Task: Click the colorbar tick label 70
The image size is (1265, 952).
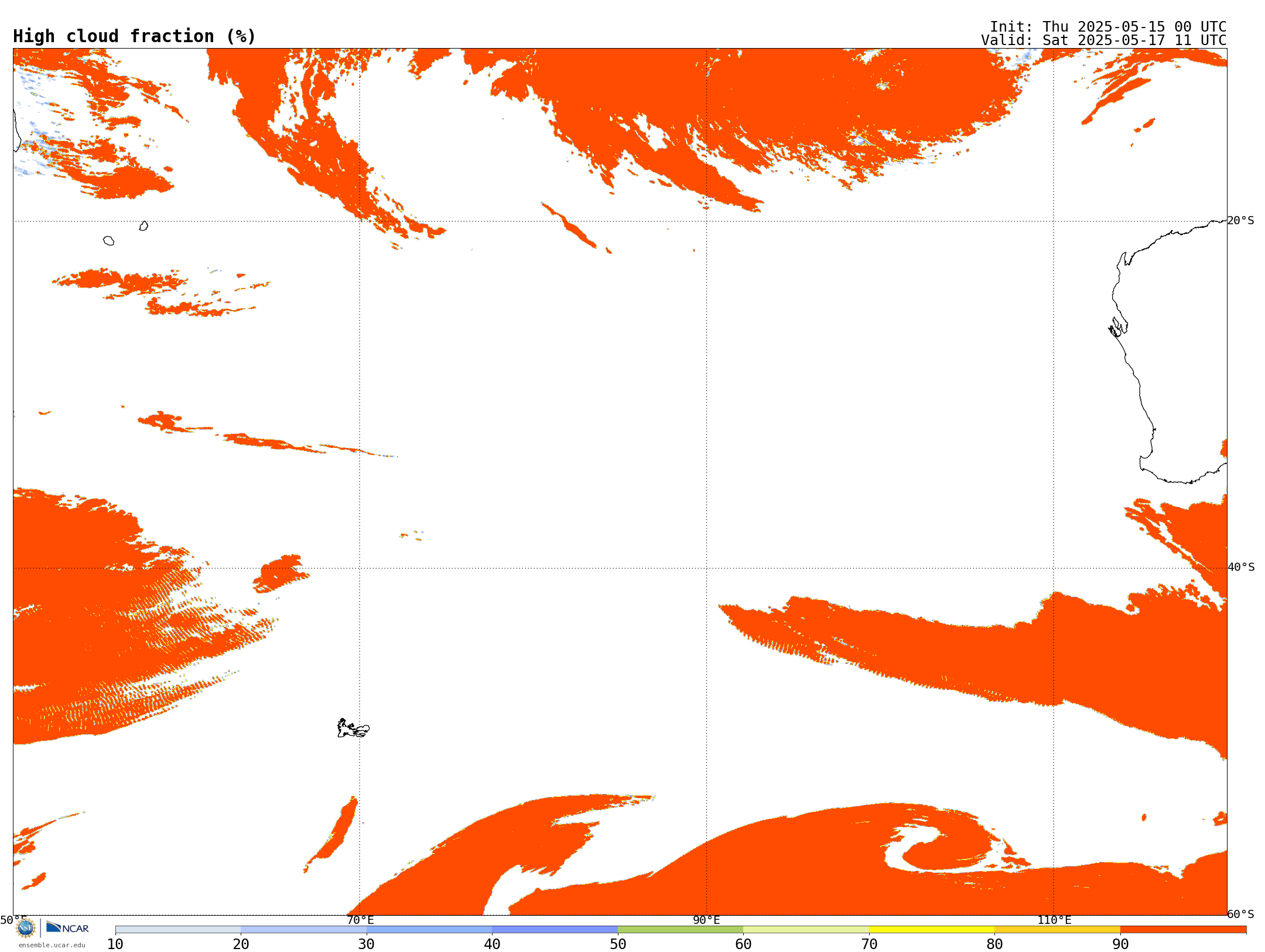Action: [x=869, y=944]
